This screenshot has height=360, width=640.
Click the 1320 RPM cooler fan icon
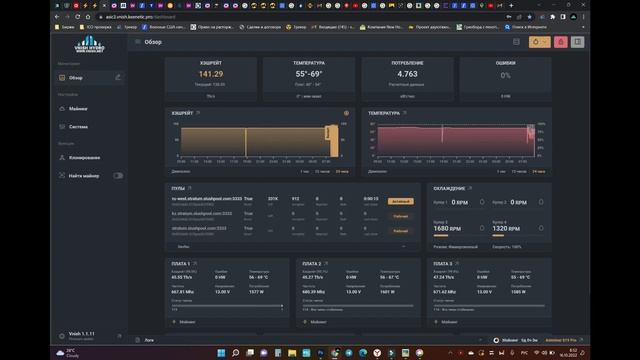point(541,228)
